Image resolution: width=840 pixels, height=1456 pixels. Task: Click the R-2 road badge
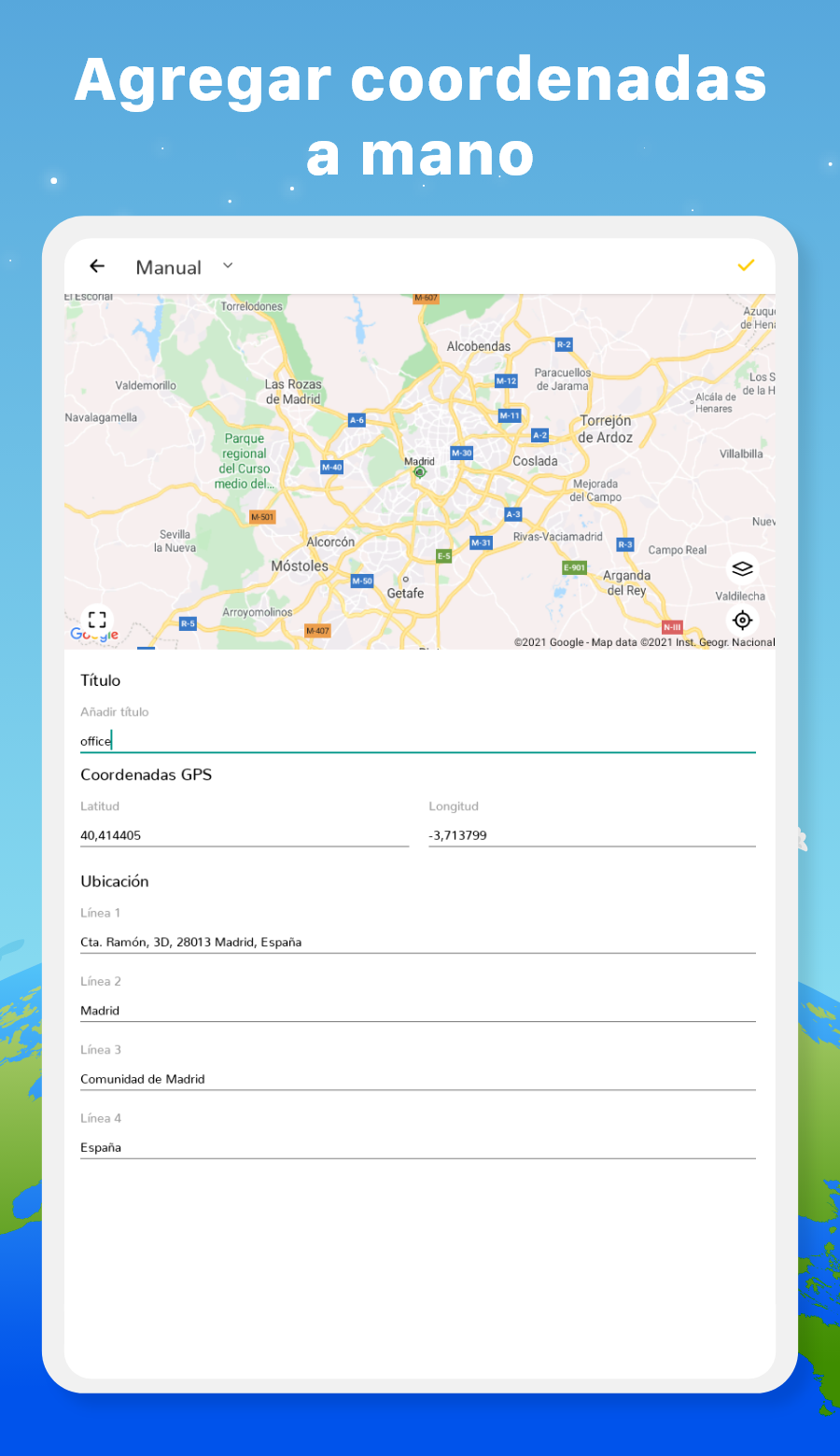pos(564,344)
